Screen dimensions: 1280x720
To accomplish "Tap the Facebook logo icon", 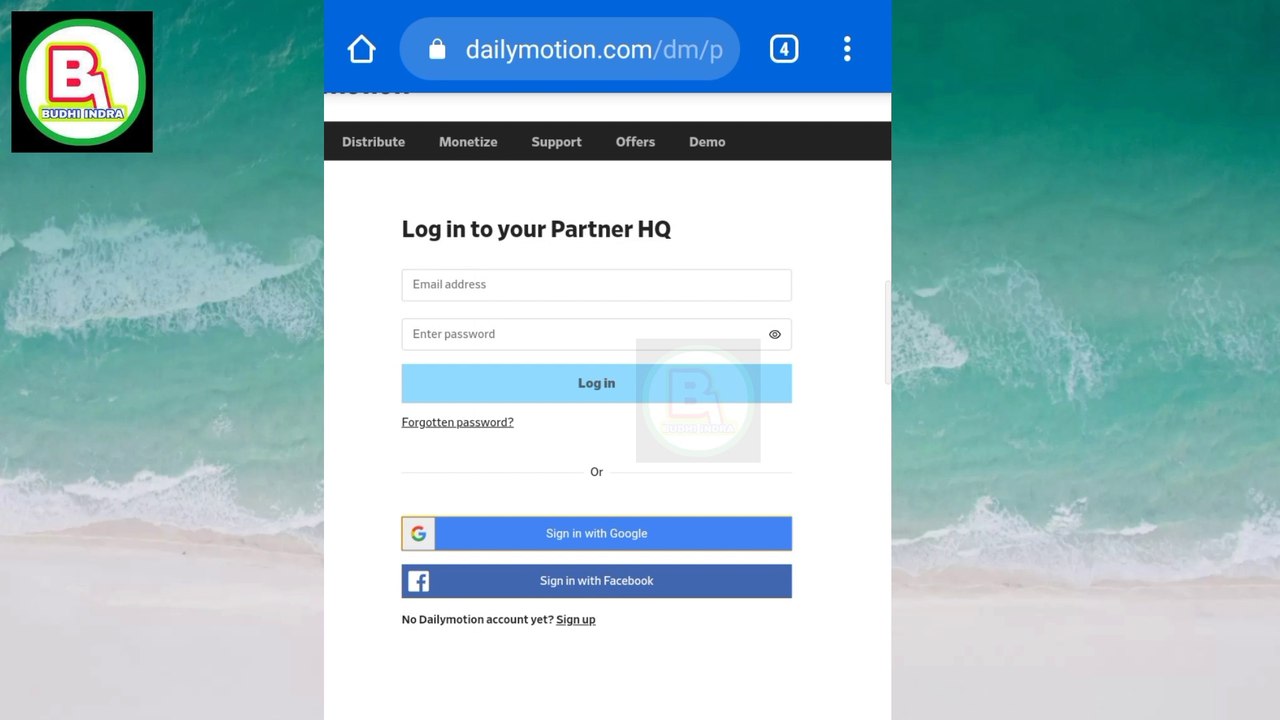I will (x=418, y=581).
